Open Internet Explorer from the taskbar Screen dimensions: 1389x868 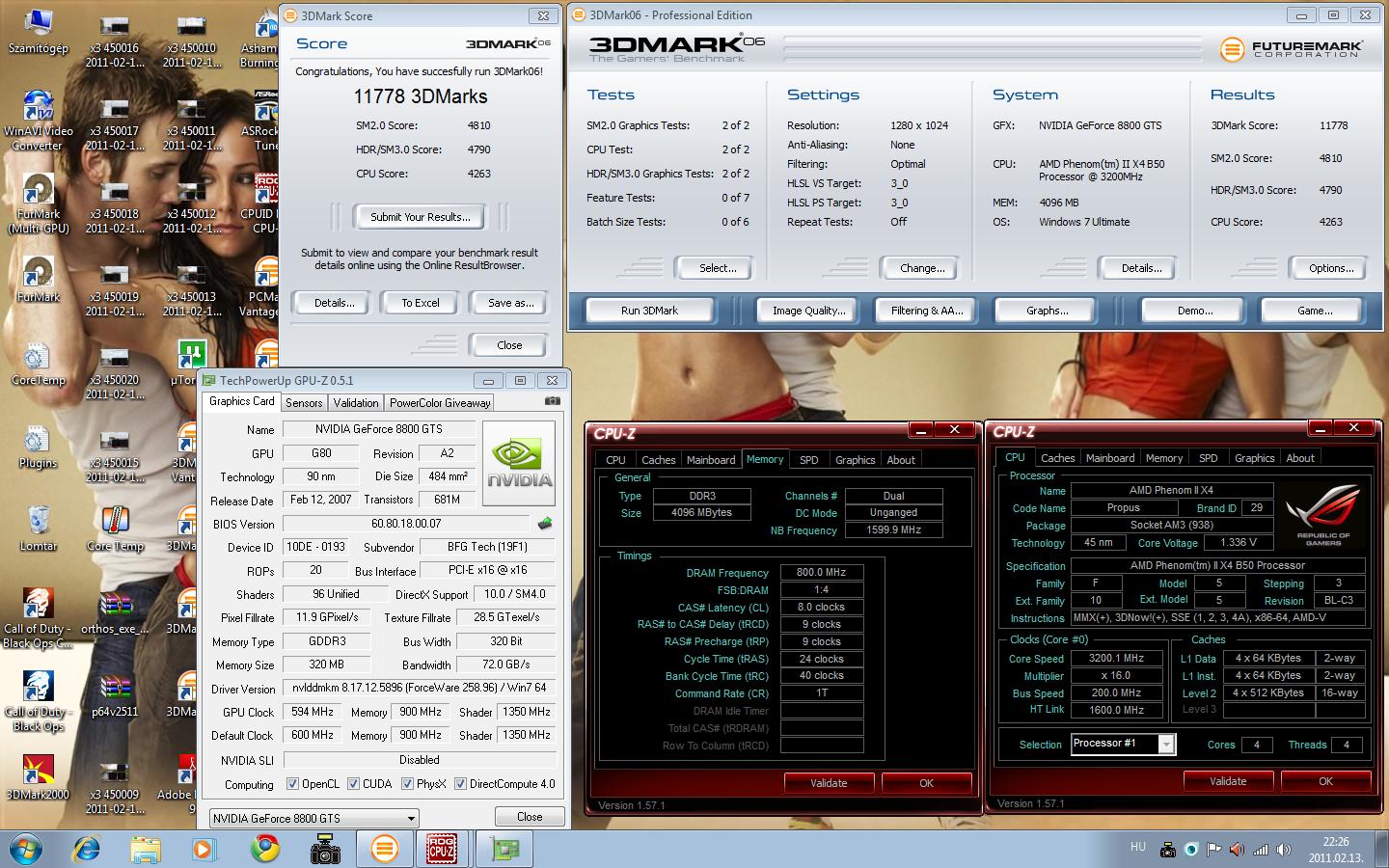click(x=87, y=849)
